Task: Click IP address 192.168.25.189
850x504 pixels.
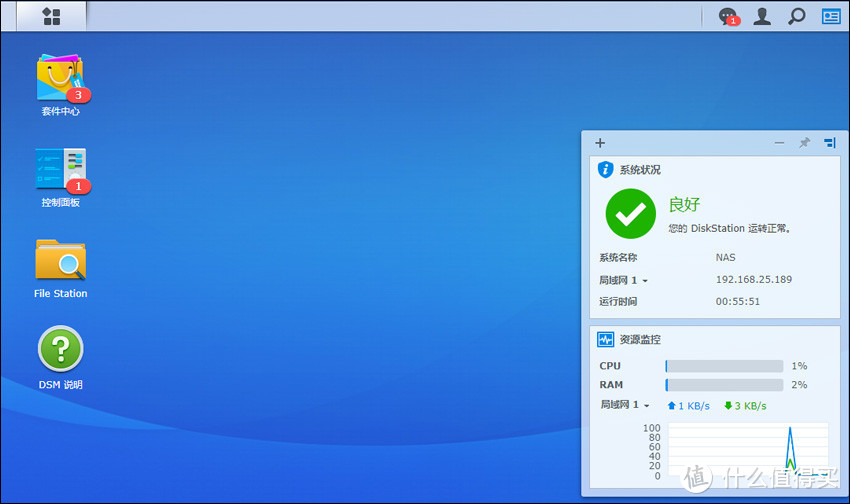Action: click(x=754, y=280)
